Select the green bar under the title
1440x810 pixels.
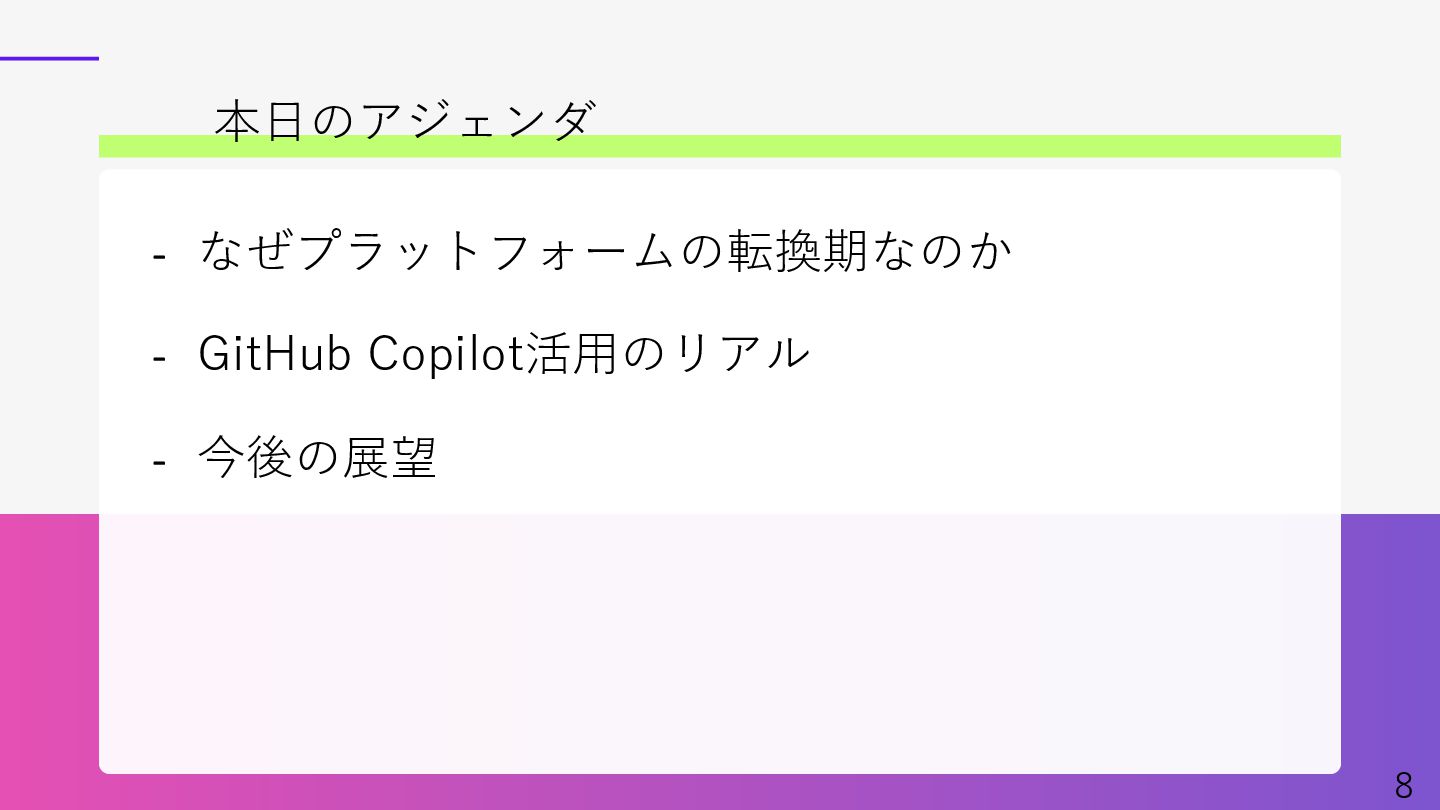tap(719, 146)
